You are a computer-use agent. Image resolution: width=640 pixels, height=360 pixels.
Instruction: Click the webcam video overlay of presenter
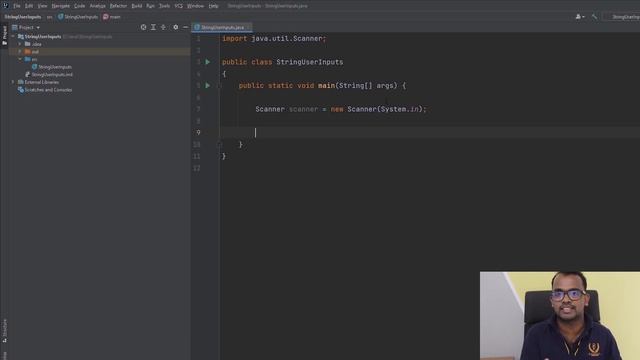(x=560, y=316)
